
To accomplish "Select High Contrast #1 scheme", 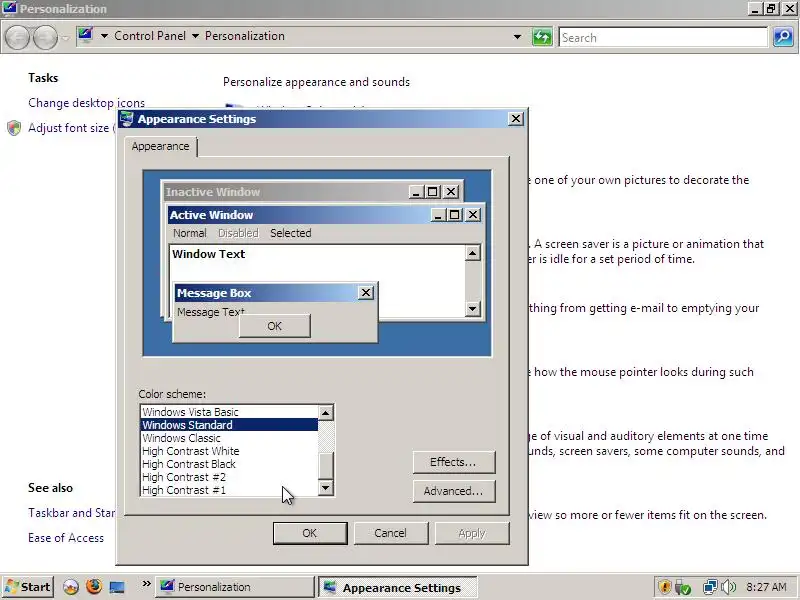I will [229, 490].
